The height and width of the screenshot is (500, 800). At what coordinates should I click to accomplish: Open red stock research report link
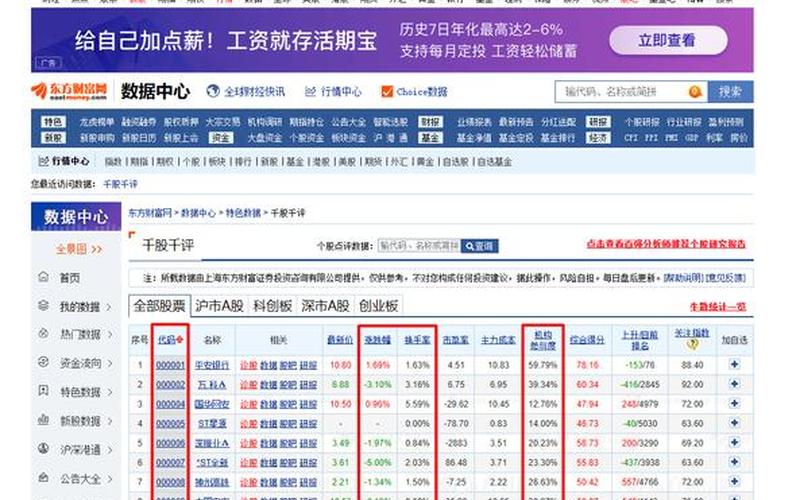[x=666, y=244]
